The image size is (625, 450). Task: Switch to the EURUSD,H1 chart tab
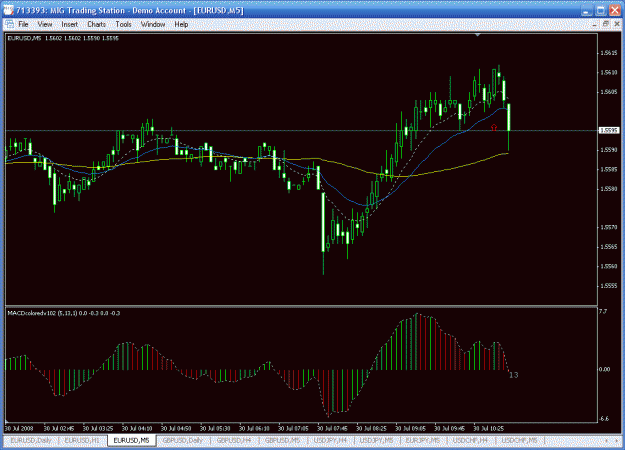tap(82, 440)
